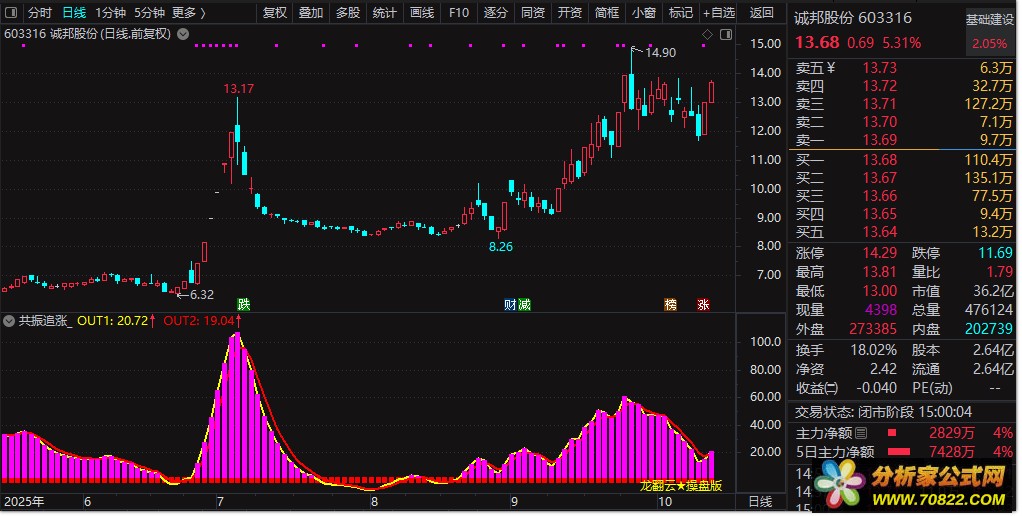Click the 基础建设 sector link

click(x=989, y=20)
